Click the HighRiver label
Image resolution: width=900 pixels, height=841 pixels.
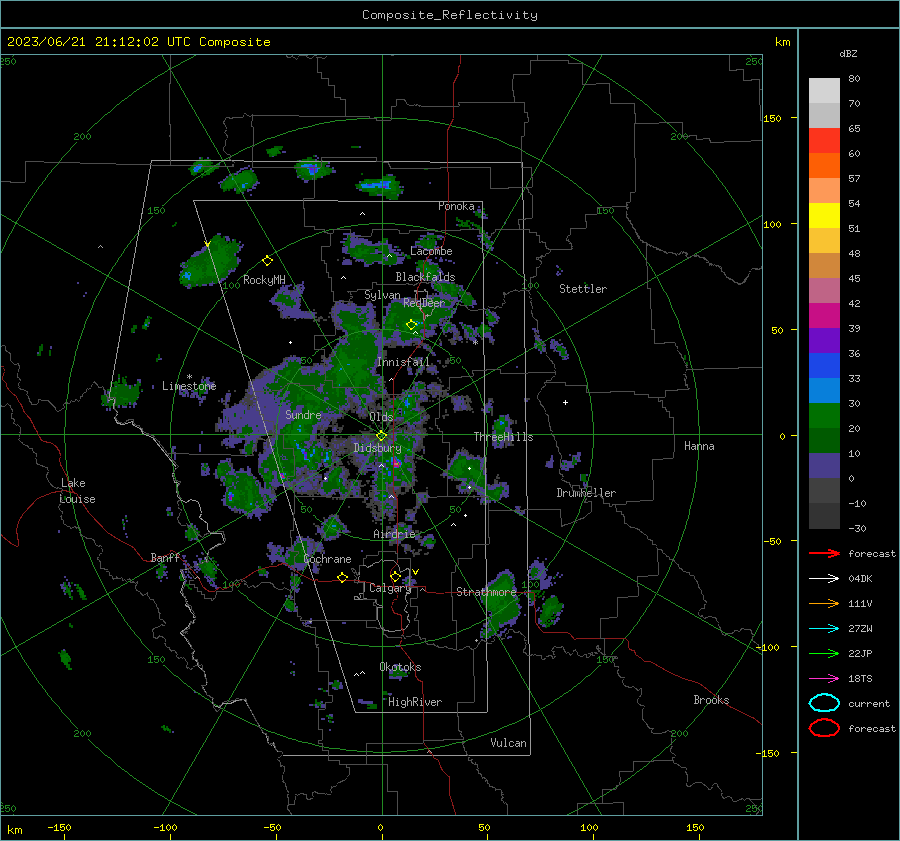[415, 702]
